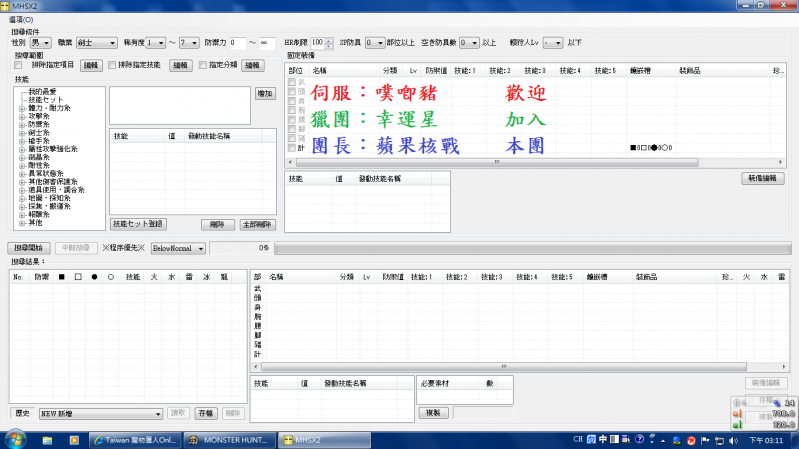799x449 pixels.
Task: Expand the 劍士系 skill tree node
Action: coord(22,133)
